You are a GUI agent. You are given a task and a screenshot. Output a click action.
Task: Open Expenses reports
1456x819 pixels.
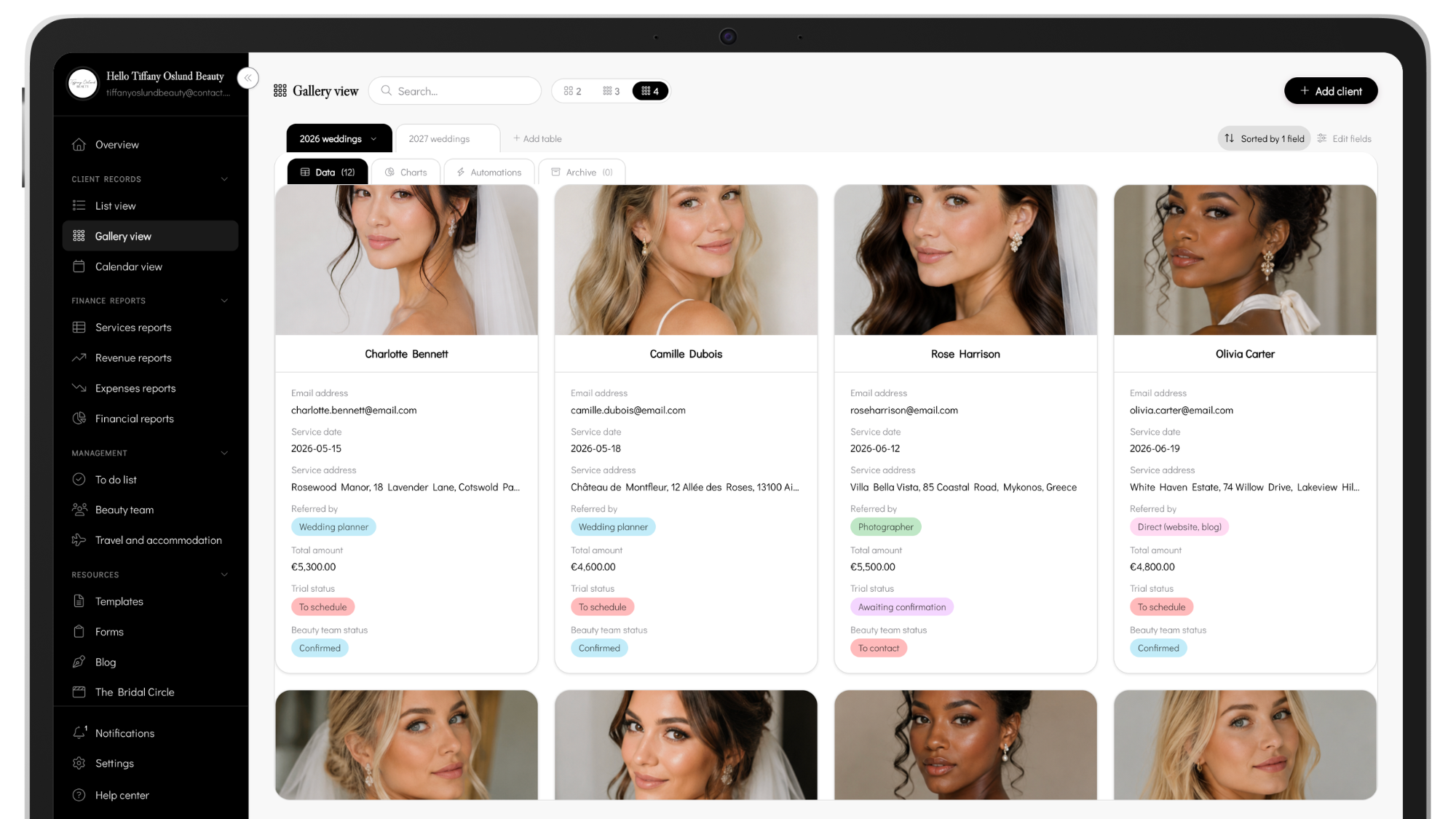coord(150,389)
